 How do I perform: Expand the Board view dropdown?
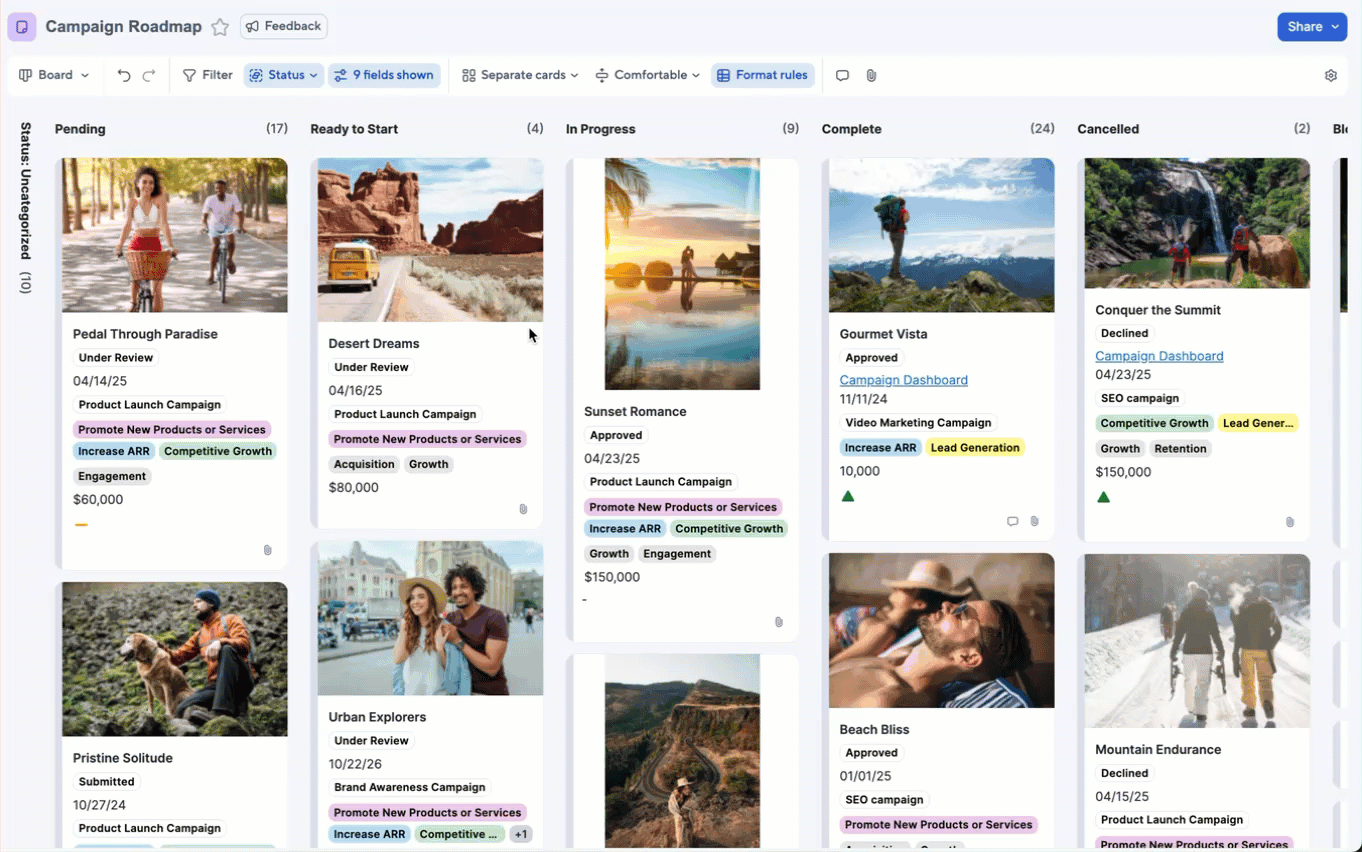tap(54, 75)
